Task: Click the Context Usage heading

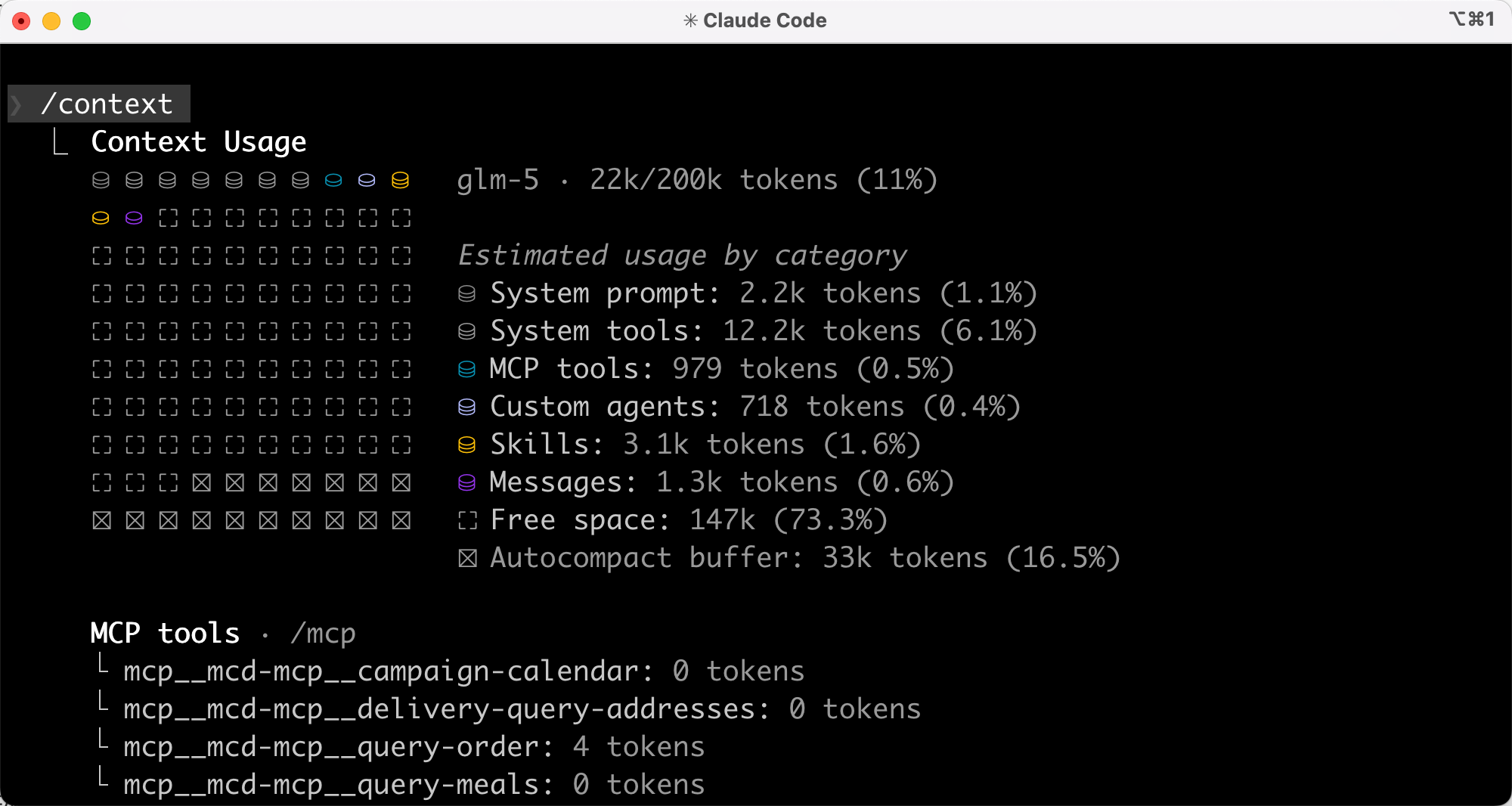Action: [199, 142]
